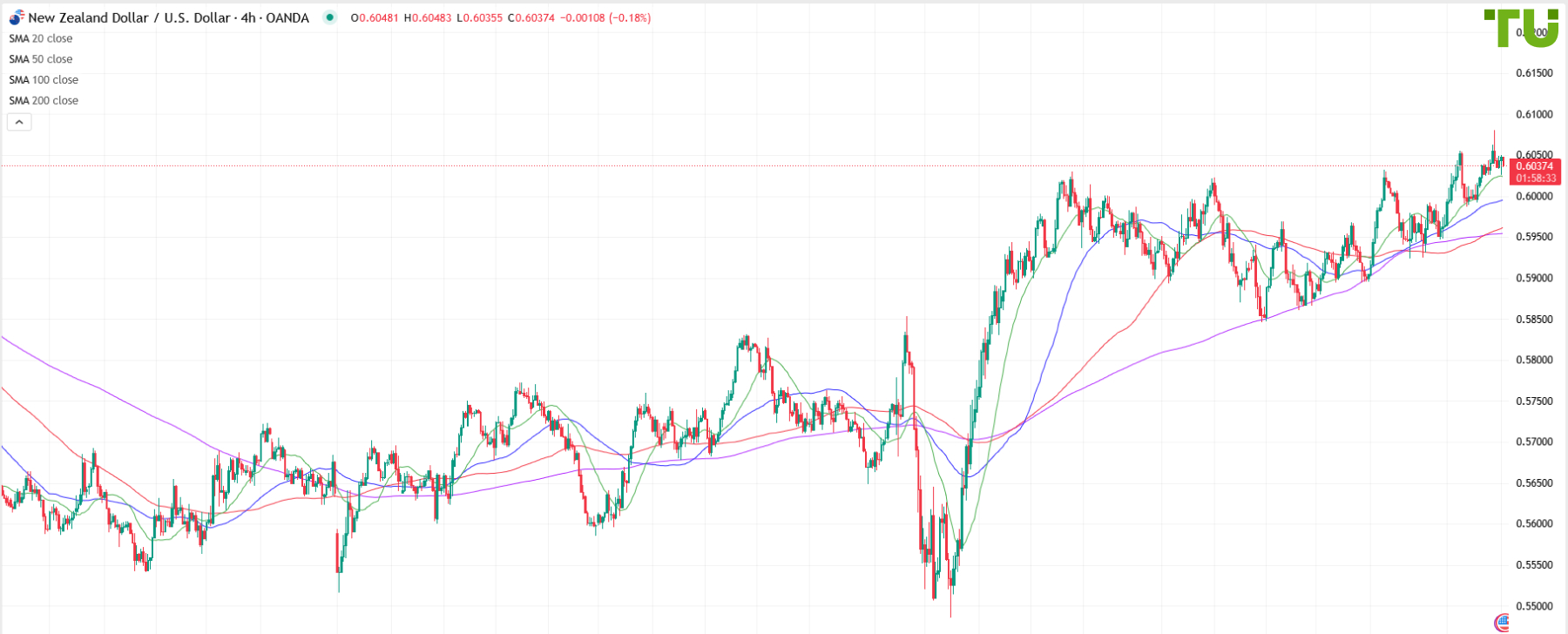Click the 0.61000 price axis label
The width and height of the screenshot is (1568, 634).
tap(1534, 115)
